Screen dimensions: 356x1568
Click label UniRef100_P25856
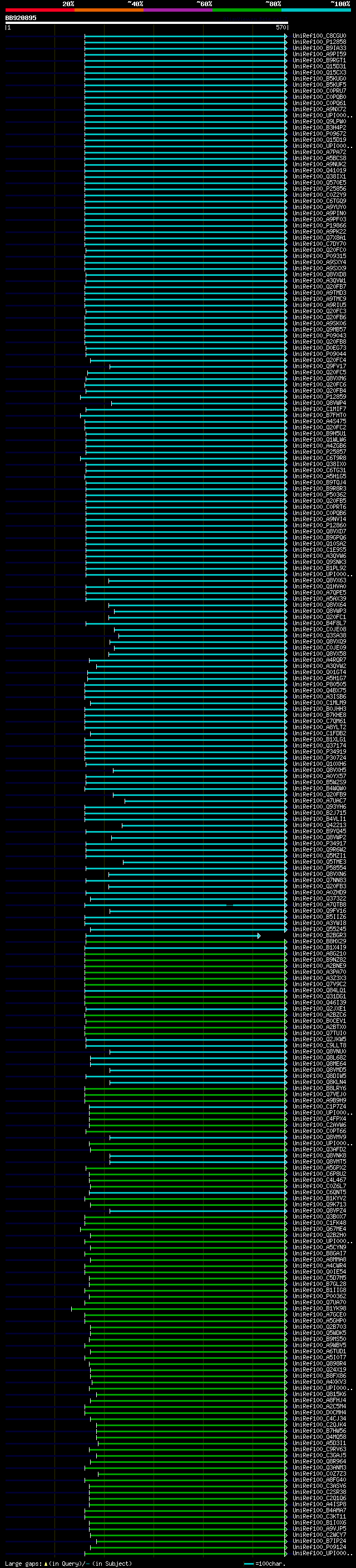[319, 189]
